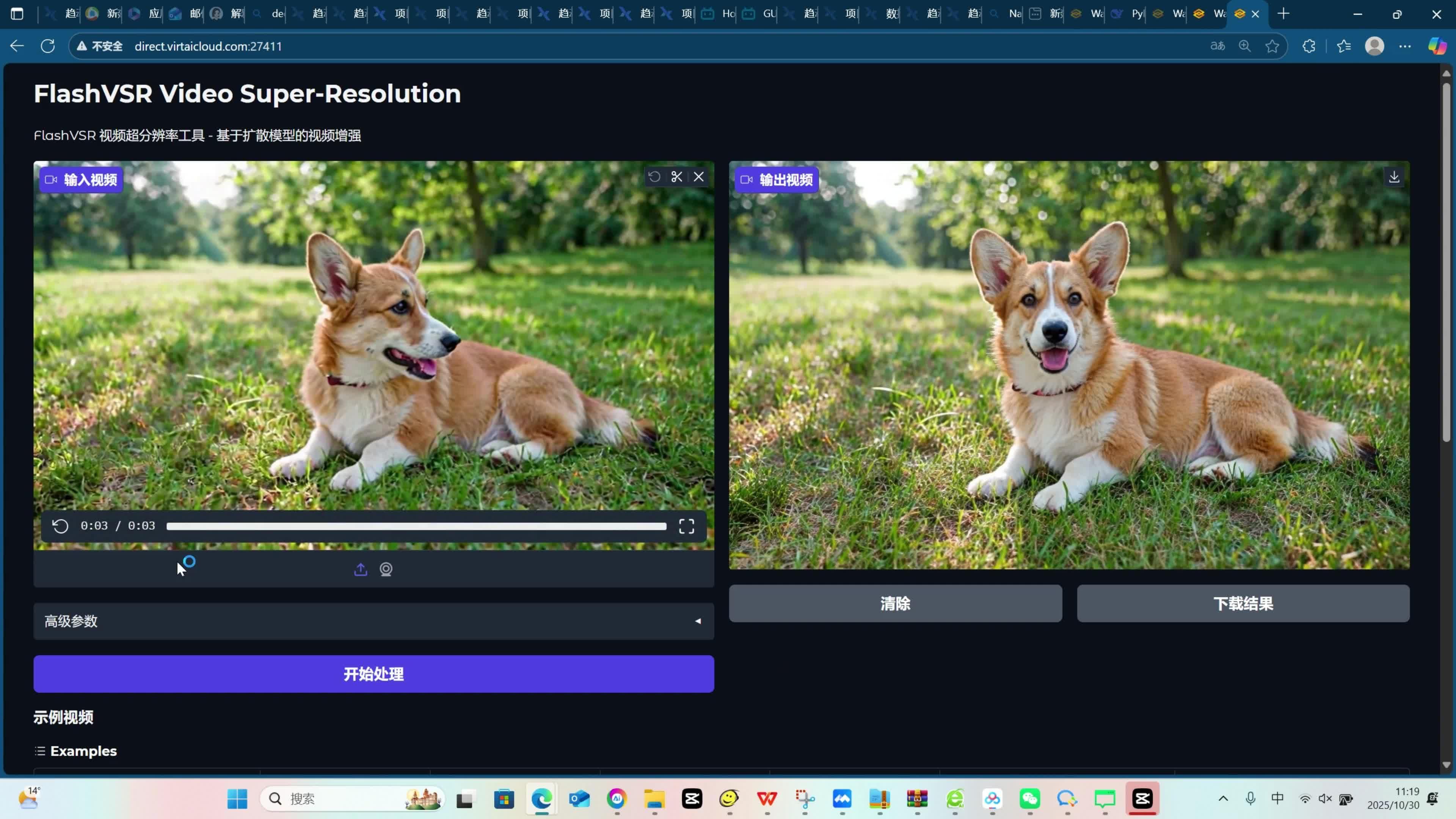This screenshot has height=819, width=1456.
Task: Refresh the page
Action: [48, 46]
